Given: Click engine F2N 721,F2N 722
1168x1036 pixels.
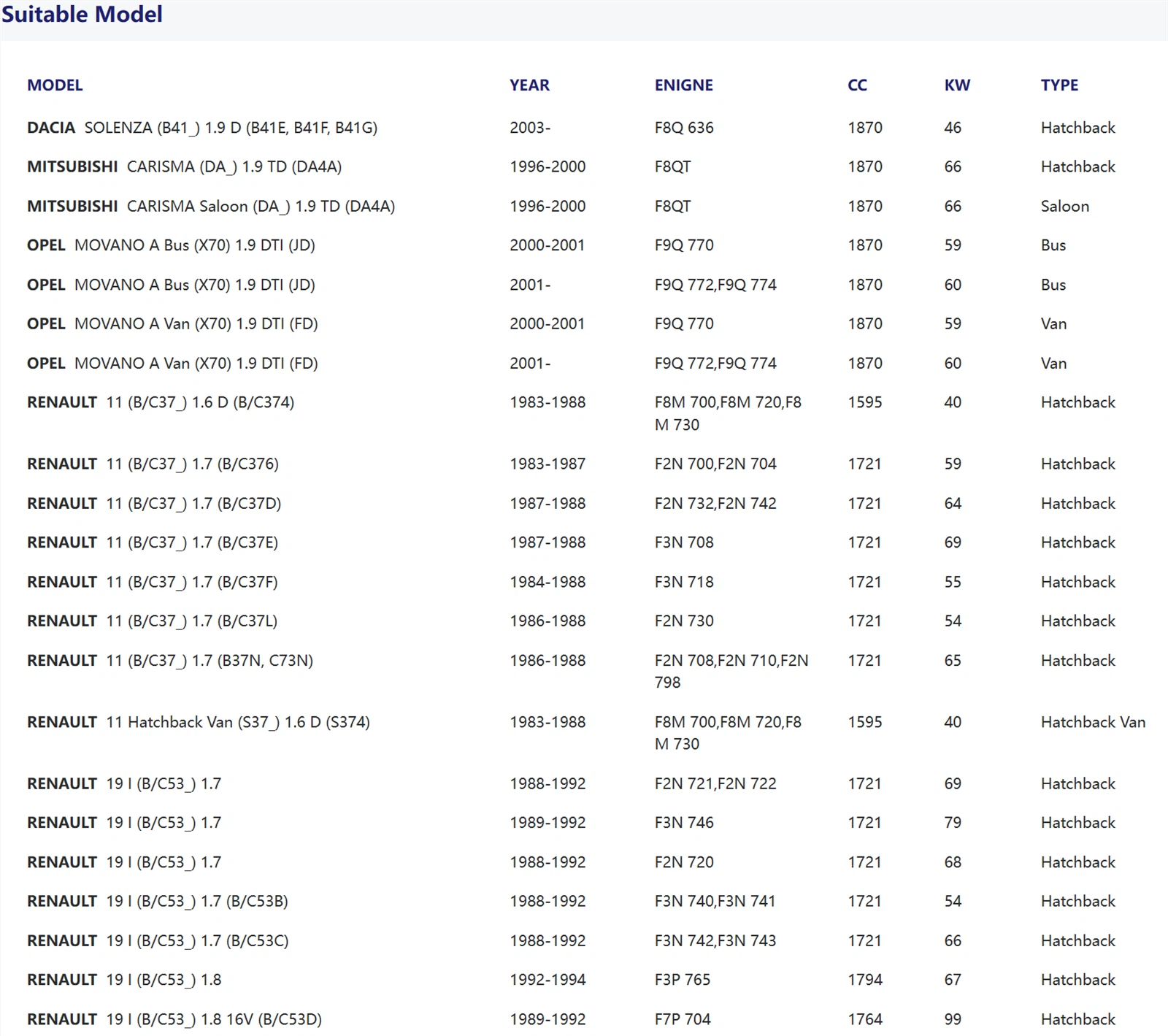Looking at the screenshot, I should coord(715,783).
